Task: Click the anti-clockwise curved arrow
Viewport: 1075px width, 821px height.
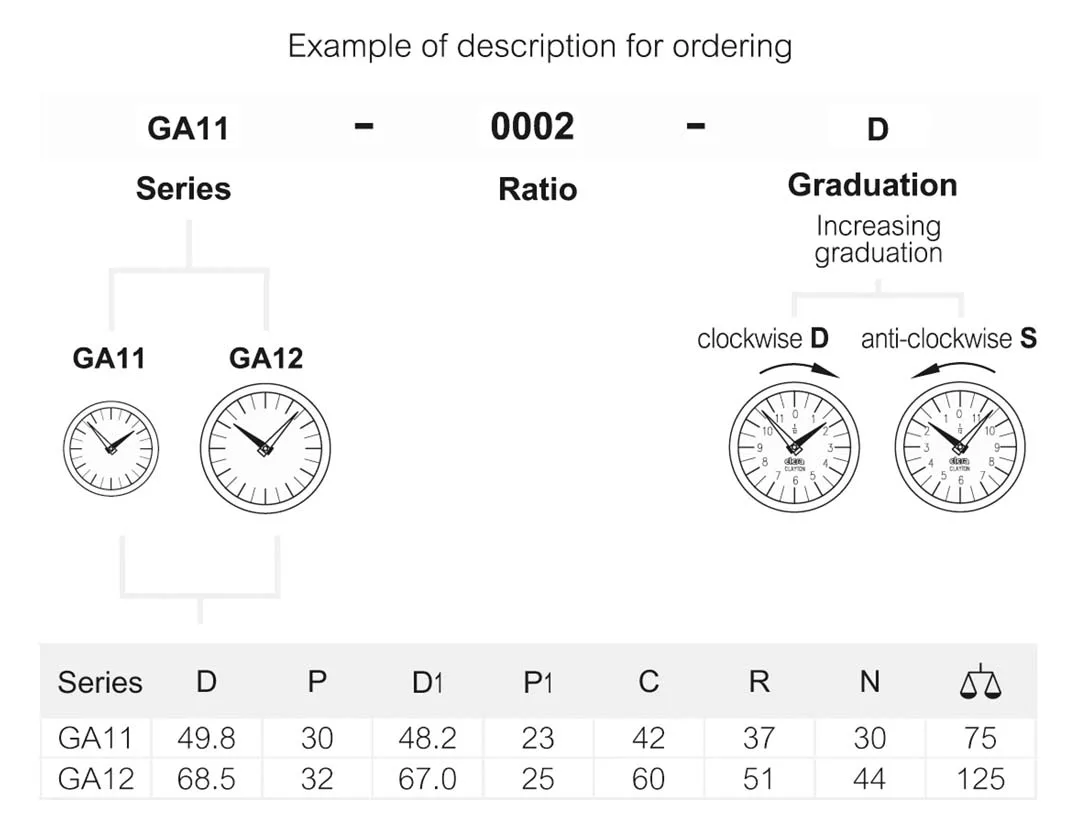Action: click(x=953, y=371)
